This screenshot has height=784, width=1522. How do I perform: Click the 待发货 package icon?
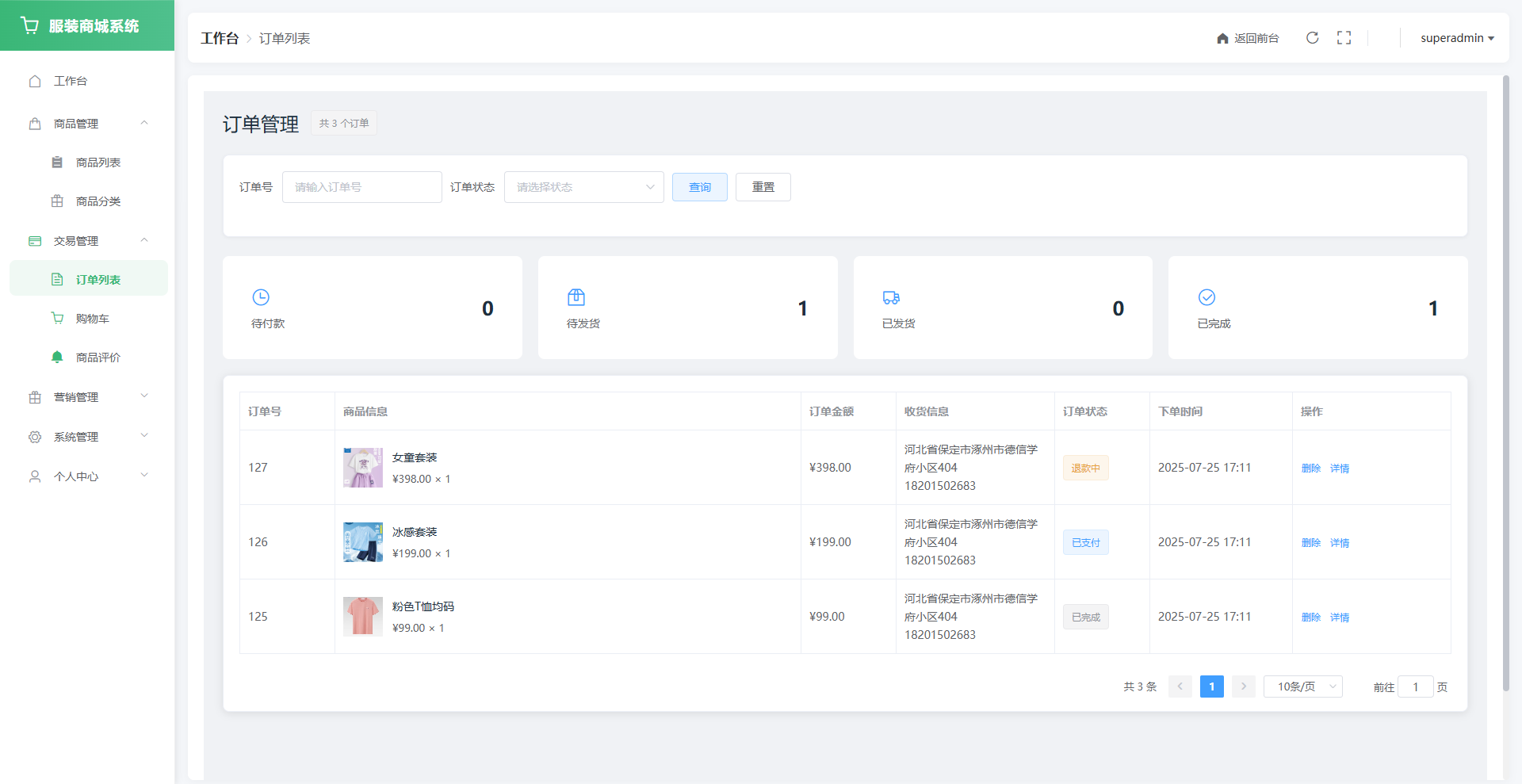(576, 297)
